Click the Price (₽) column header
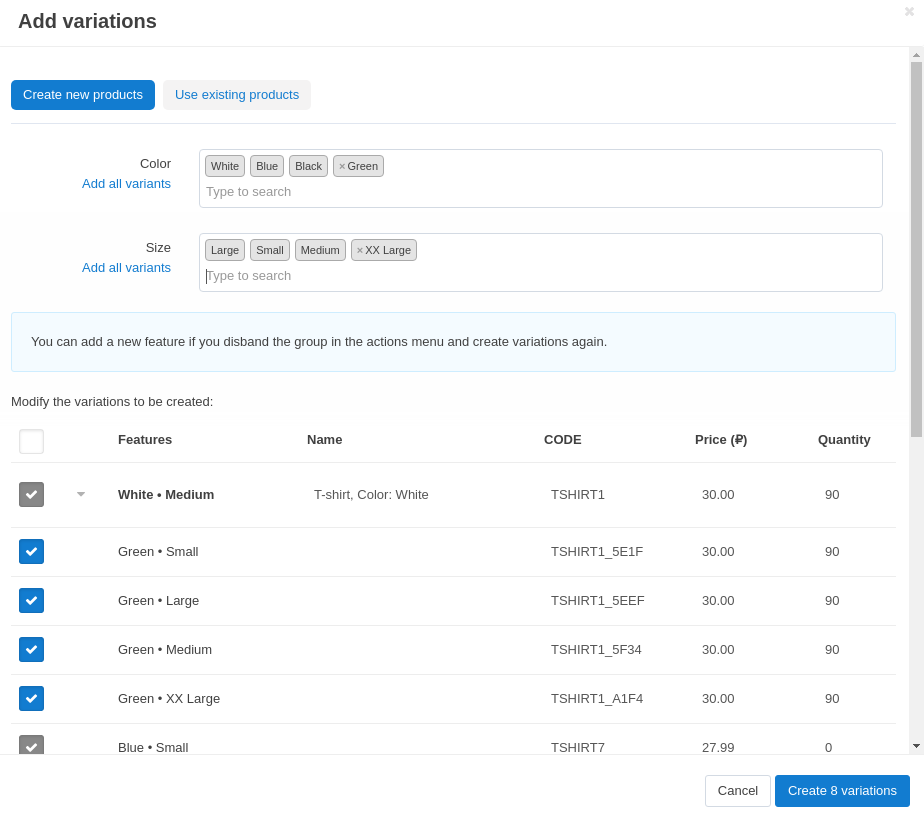924x823 pixels. 721,440
